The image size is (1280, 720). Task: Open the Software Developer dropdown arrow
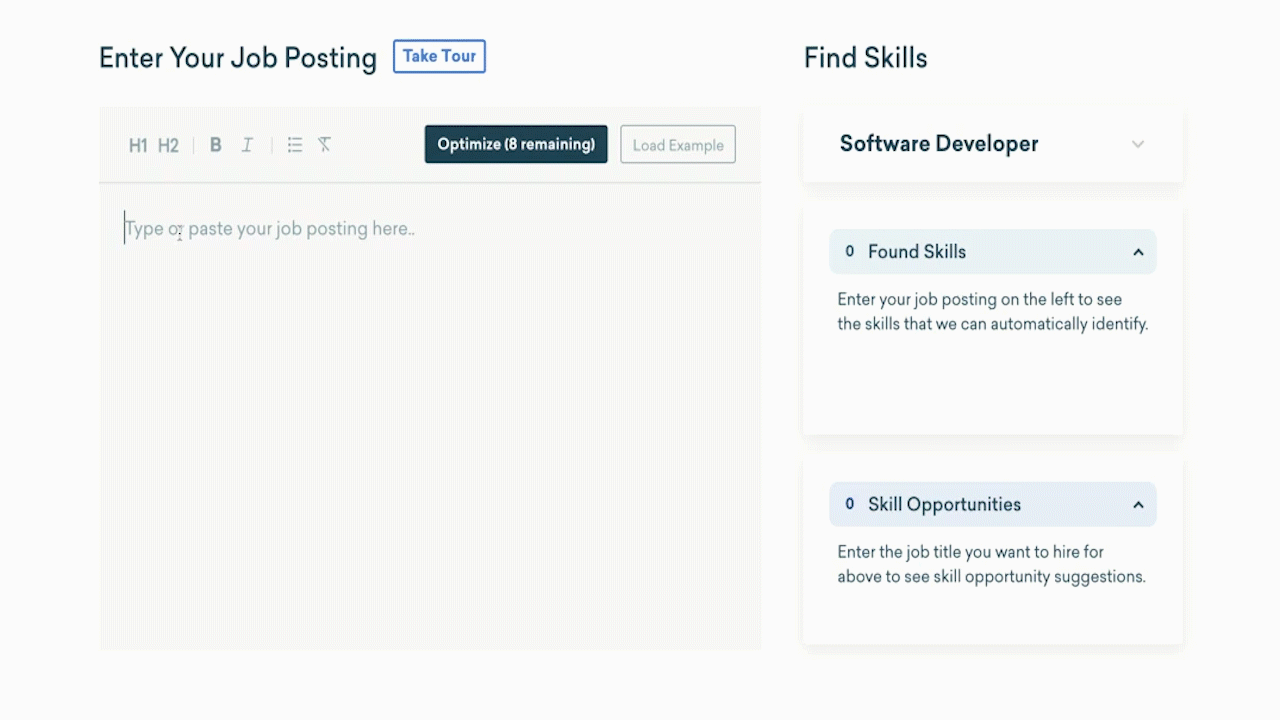1137,144
